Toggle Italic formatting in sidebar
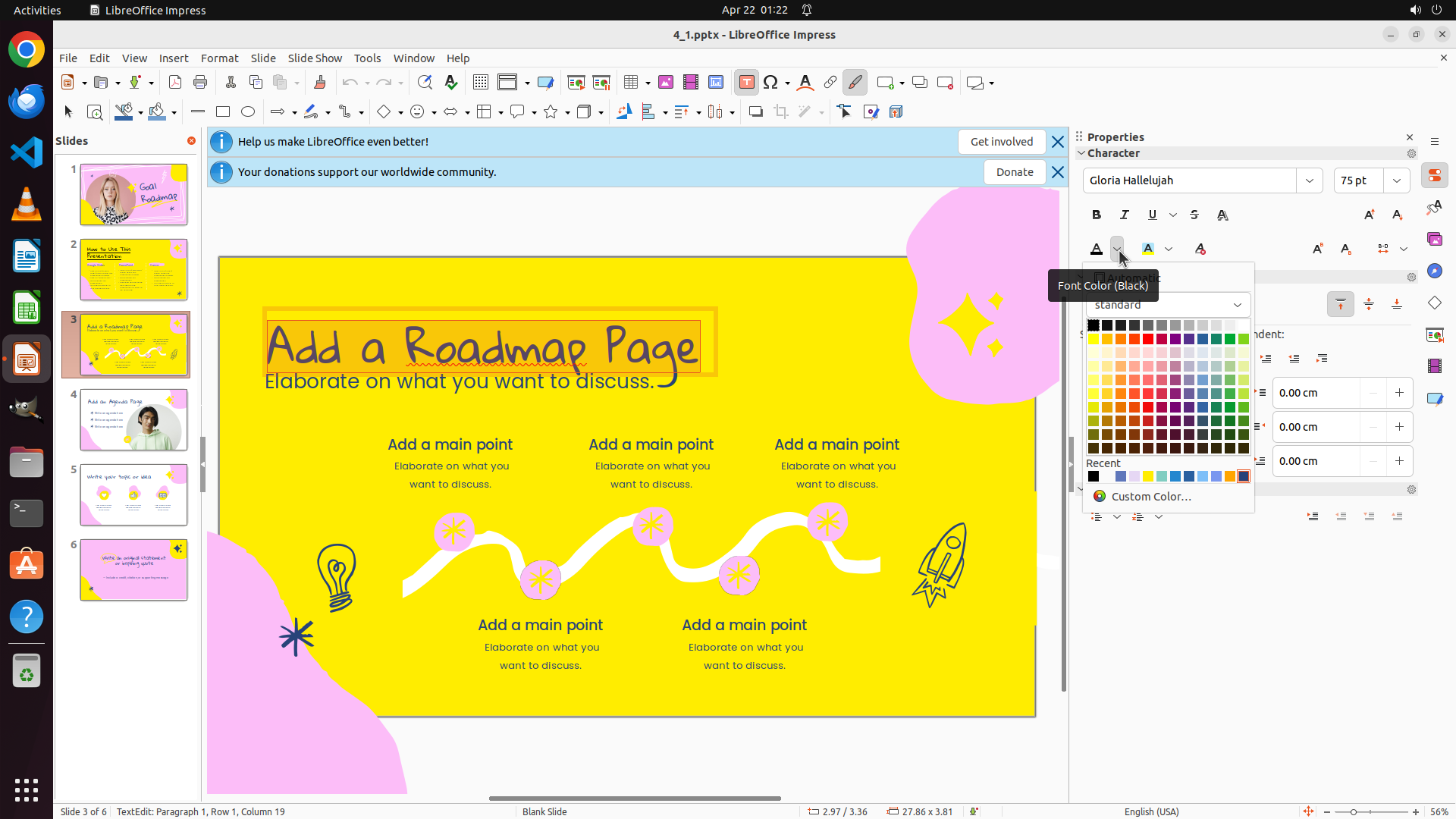Screen dimensions: 1456x819 (x=1125, y=215)
